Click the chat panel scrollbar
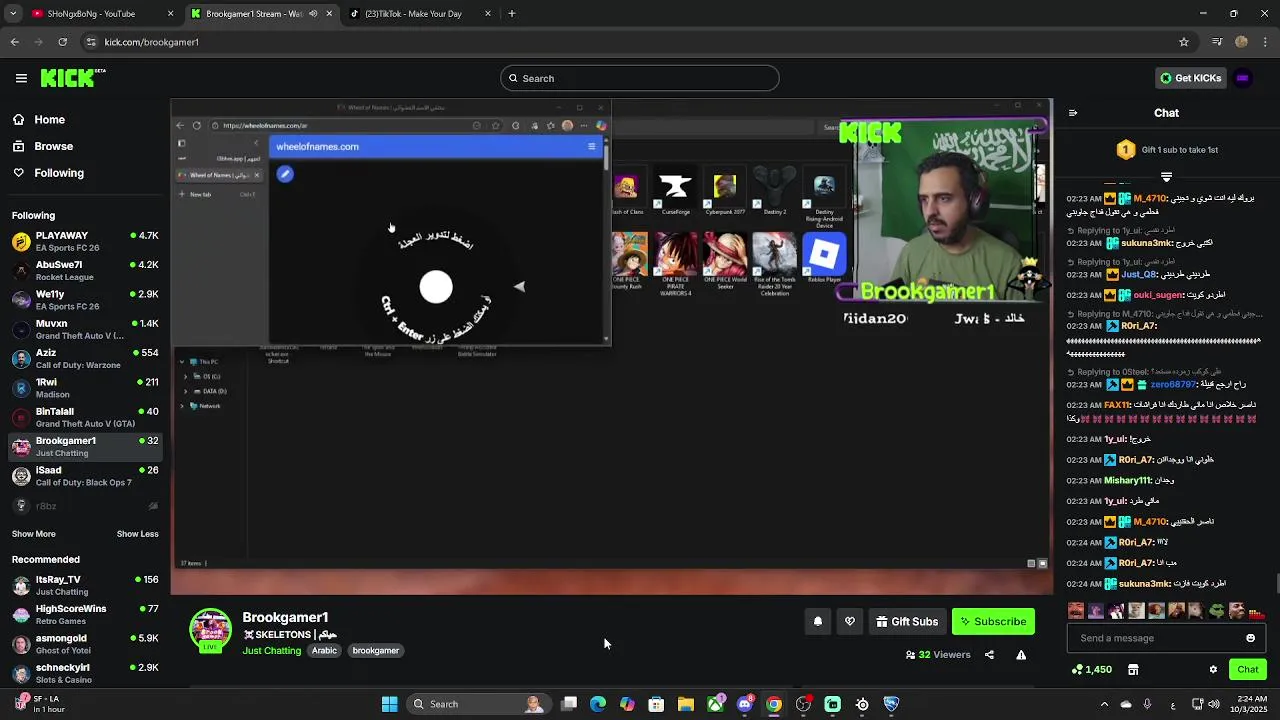This screenshot has height=720, width=1280. 1277,584
